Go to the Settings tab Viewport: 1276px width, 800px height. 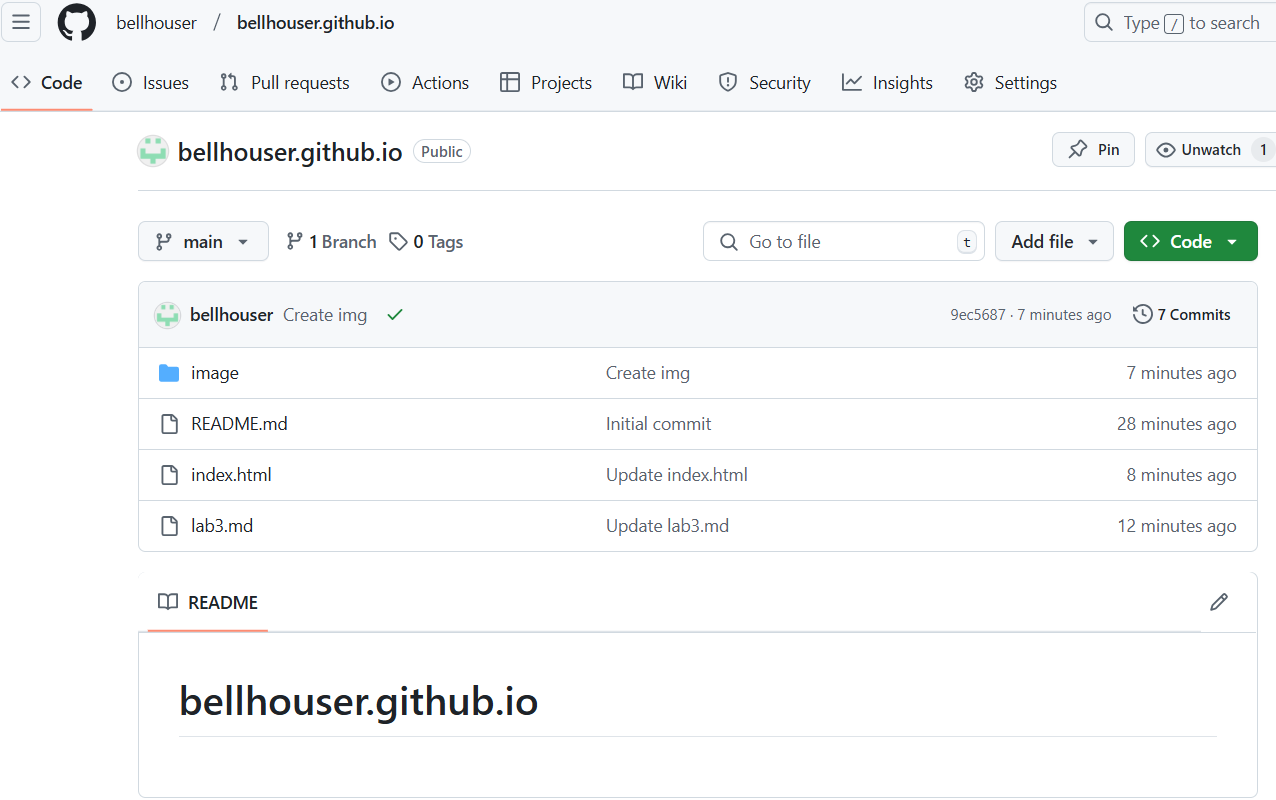coord(1010,83)
